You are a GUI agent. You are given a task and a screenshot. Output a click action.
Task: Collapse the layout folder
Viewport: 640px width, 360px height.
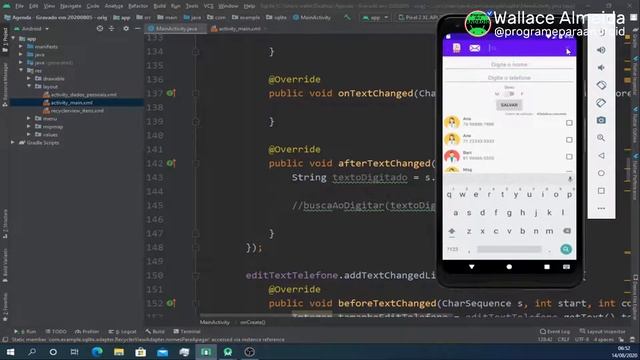click(29, 86)
